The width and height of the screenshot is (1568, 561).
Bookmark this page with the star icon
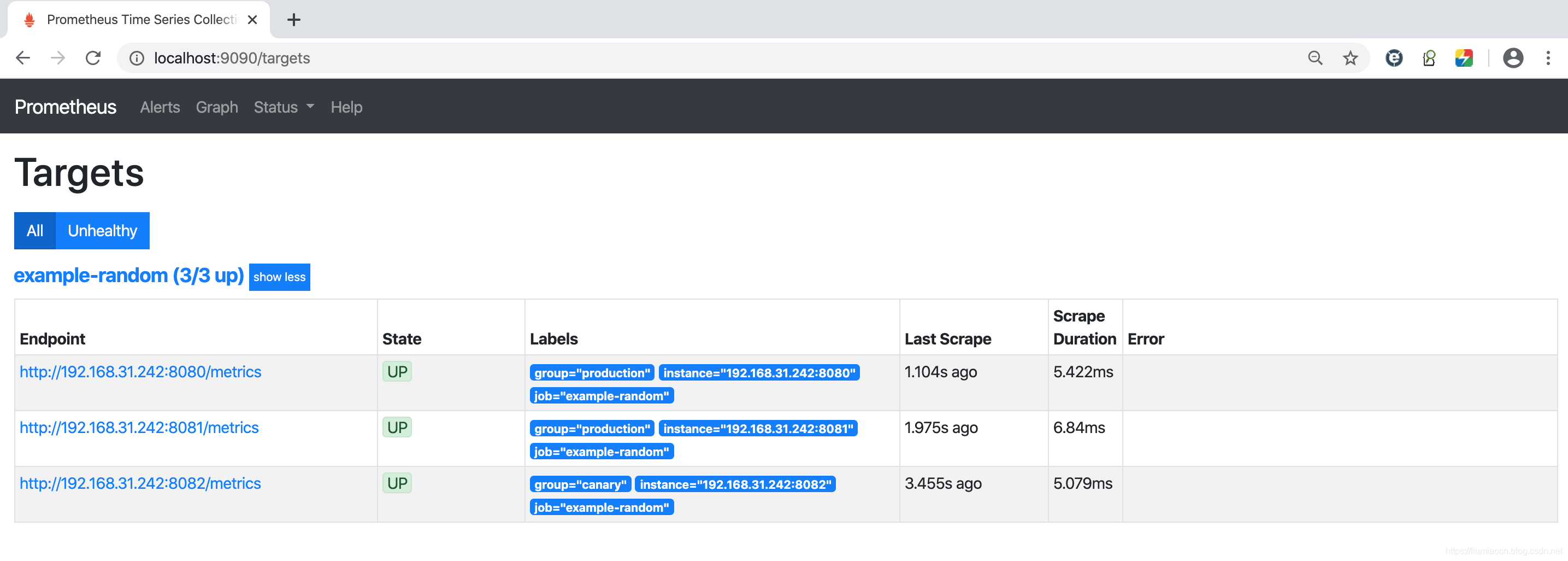click(x=1350, y=58)
